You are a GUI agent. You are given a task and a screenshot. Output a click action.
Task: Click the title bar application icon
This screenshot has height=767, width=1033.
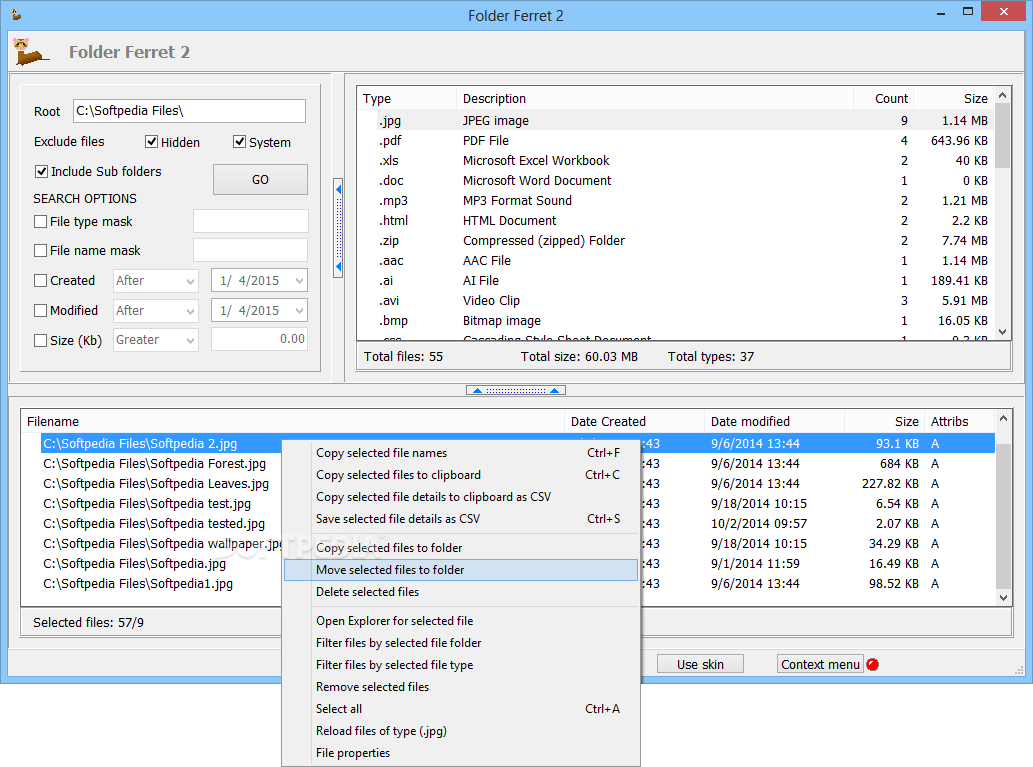point(16,14)
